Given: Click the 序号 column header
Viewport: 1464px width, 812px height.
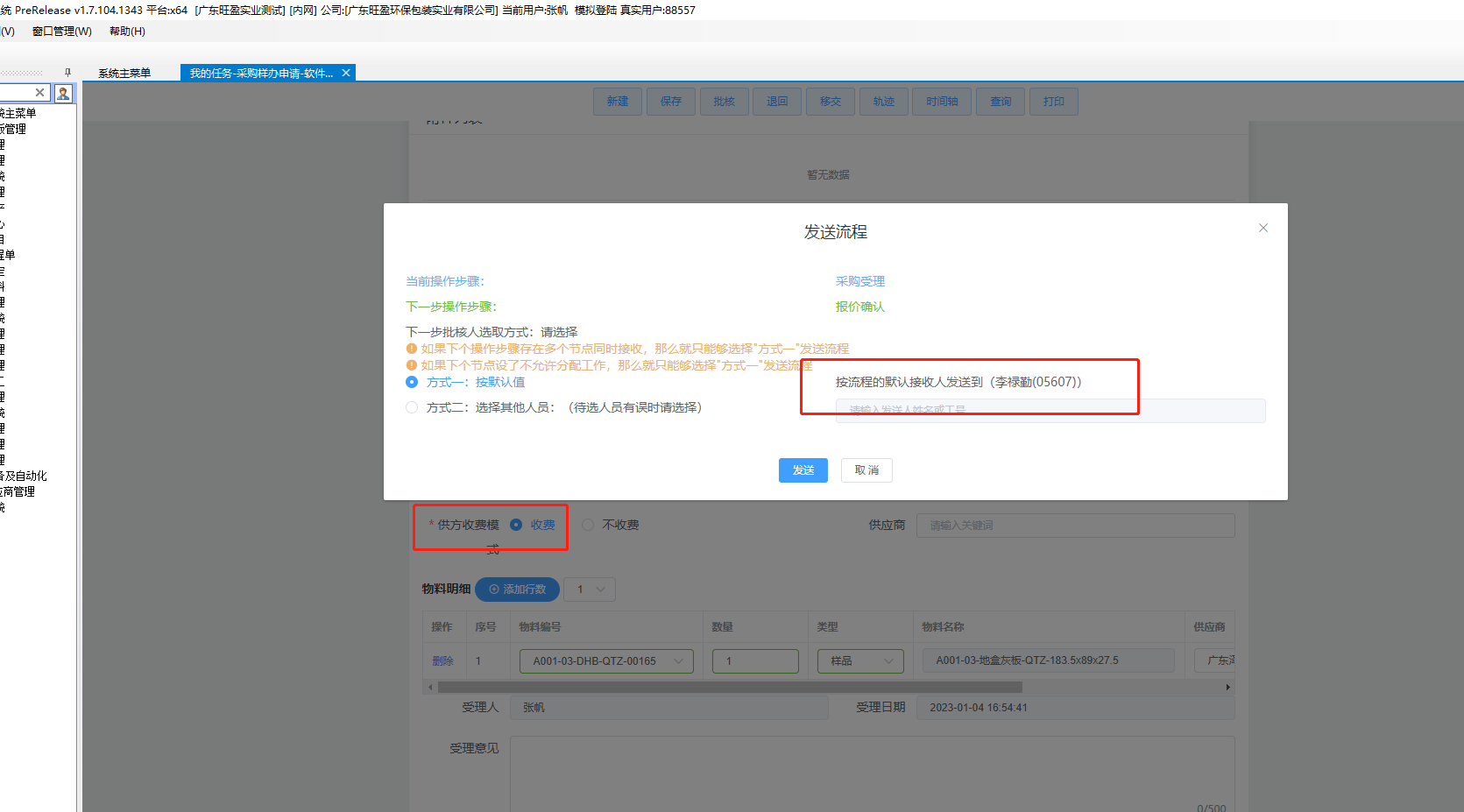Looking at the screenshot, I should 485,627.
